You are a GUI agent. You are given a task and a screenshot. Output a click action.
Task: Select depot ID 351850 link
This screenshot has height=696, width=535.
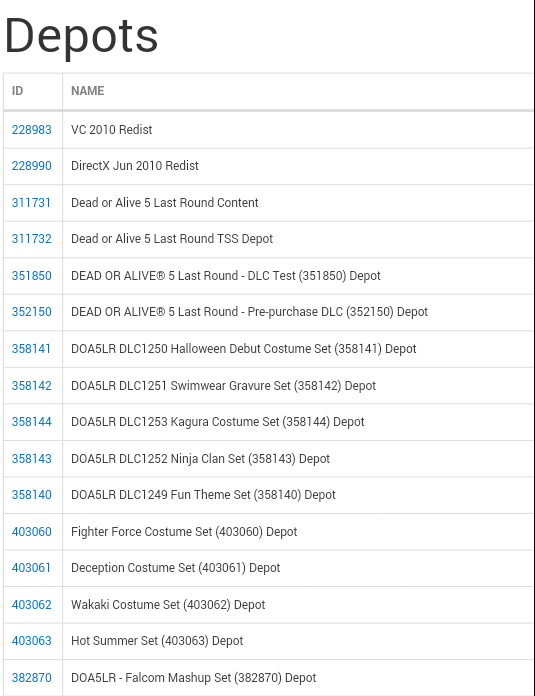(32, 276)
